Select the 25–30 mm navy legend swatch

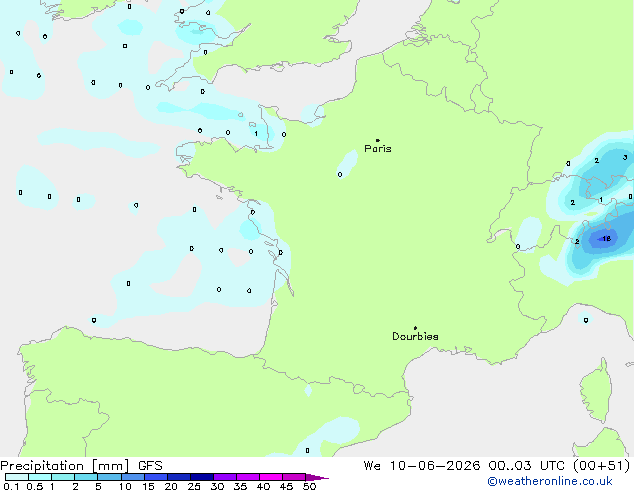pyautogui.click(x=202, y=477)
